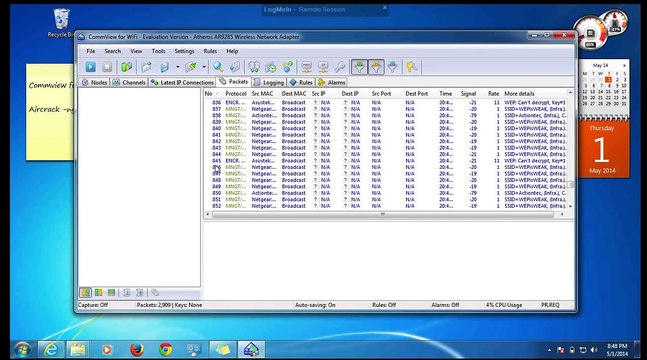Sort by the Signal column header
Screen dimensions: 647x360
coord(468,94)
